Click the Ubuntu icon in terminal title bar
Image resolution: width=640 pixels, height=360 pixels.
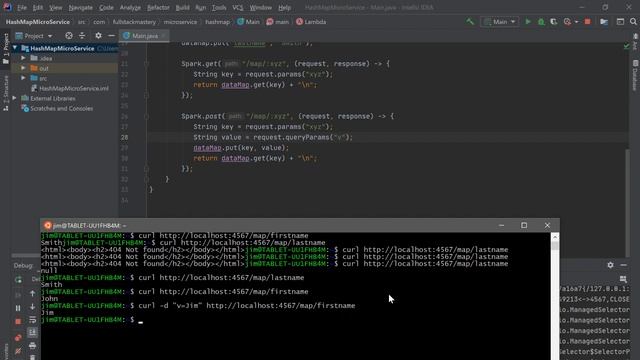point(48,225)
